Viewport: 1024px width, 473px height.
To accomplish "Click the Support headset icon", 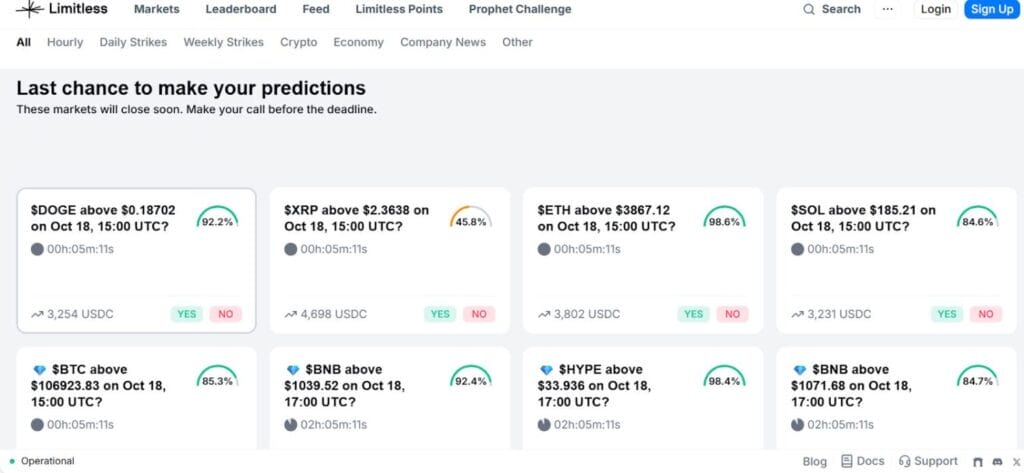I will pos(904,462).
